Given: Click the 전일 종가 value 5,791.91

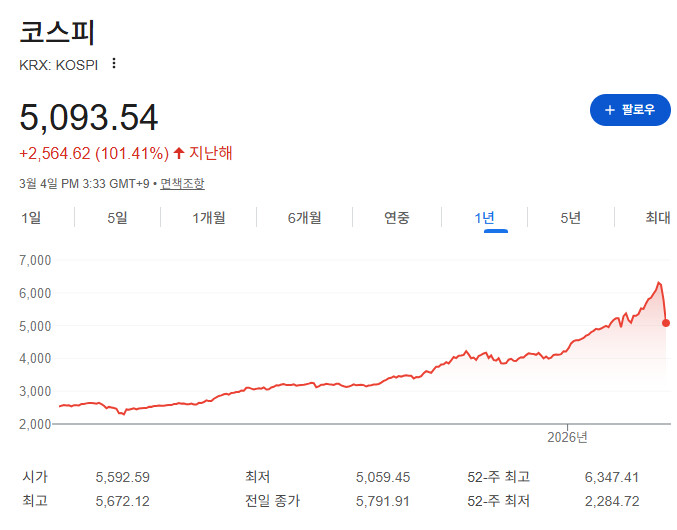Looking at the screenshot, I should click(x=383, y=500).
